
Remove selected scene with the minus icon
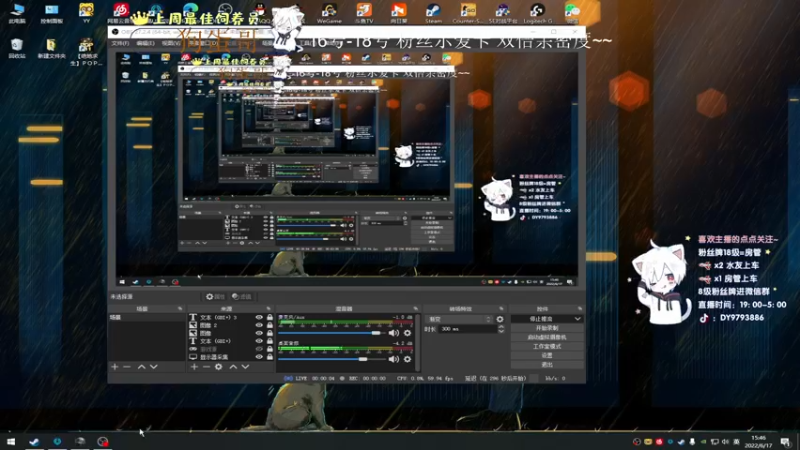pos(127,367)
